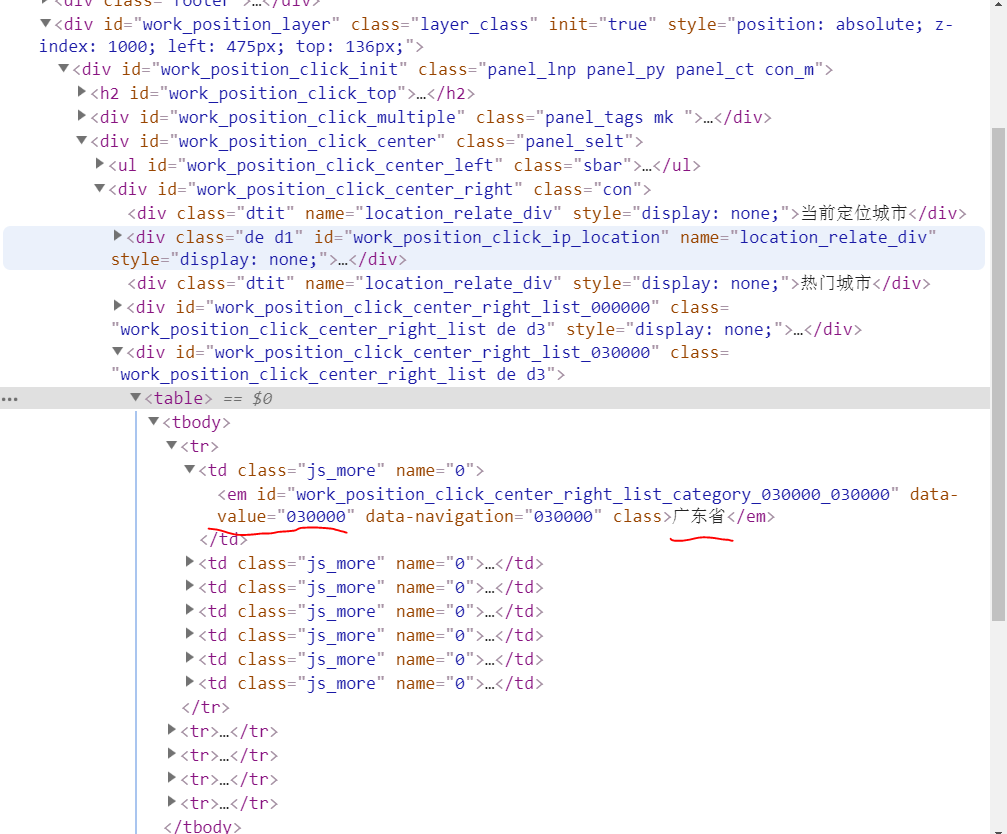Expand the work_position_click_top h2 node
This screenshot has width=1007, height=834.
pyautogui.click(x=82, y=92)
